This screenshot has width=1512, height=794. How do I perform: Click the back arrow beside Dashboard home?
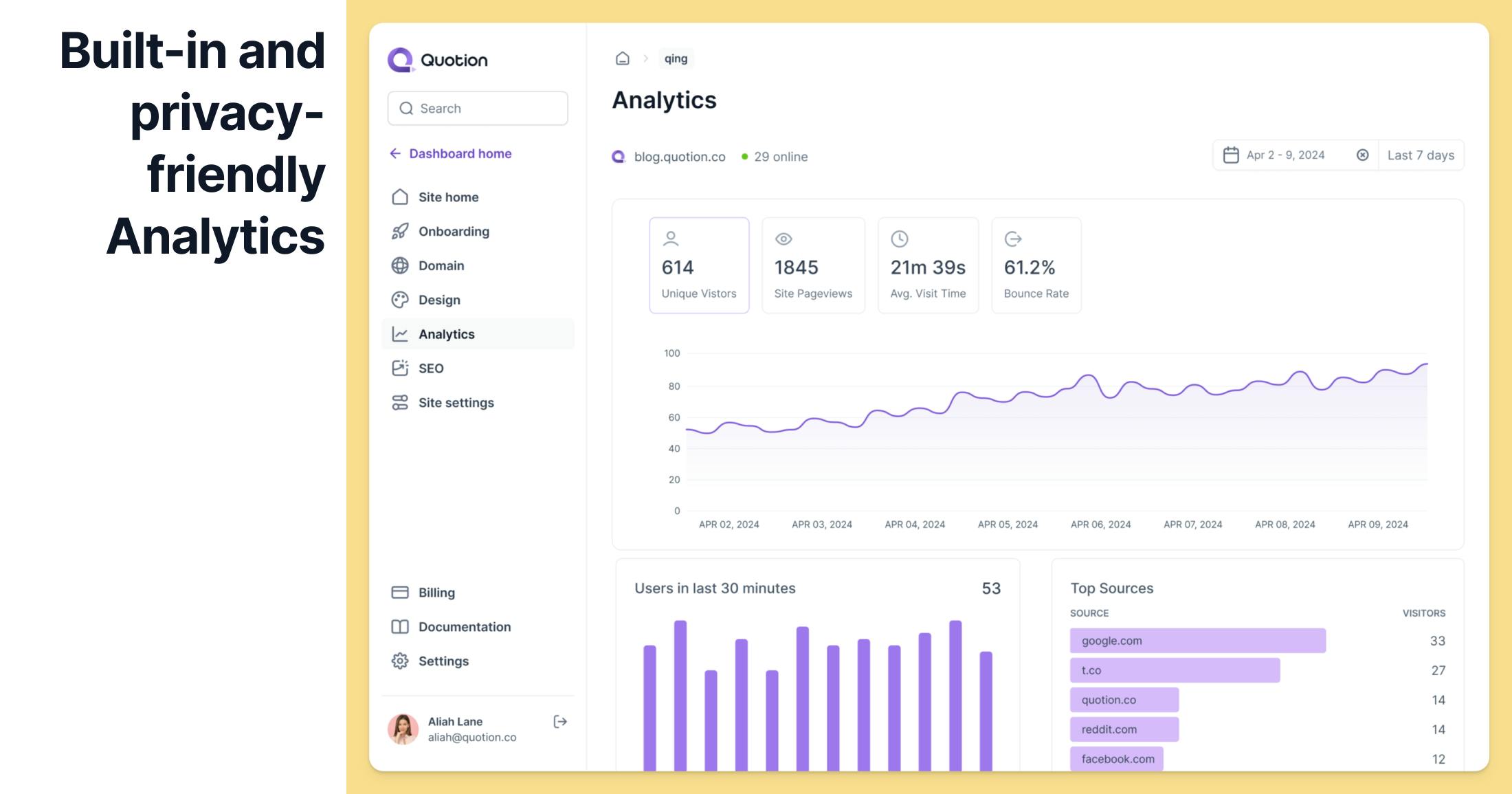(395, 153)
